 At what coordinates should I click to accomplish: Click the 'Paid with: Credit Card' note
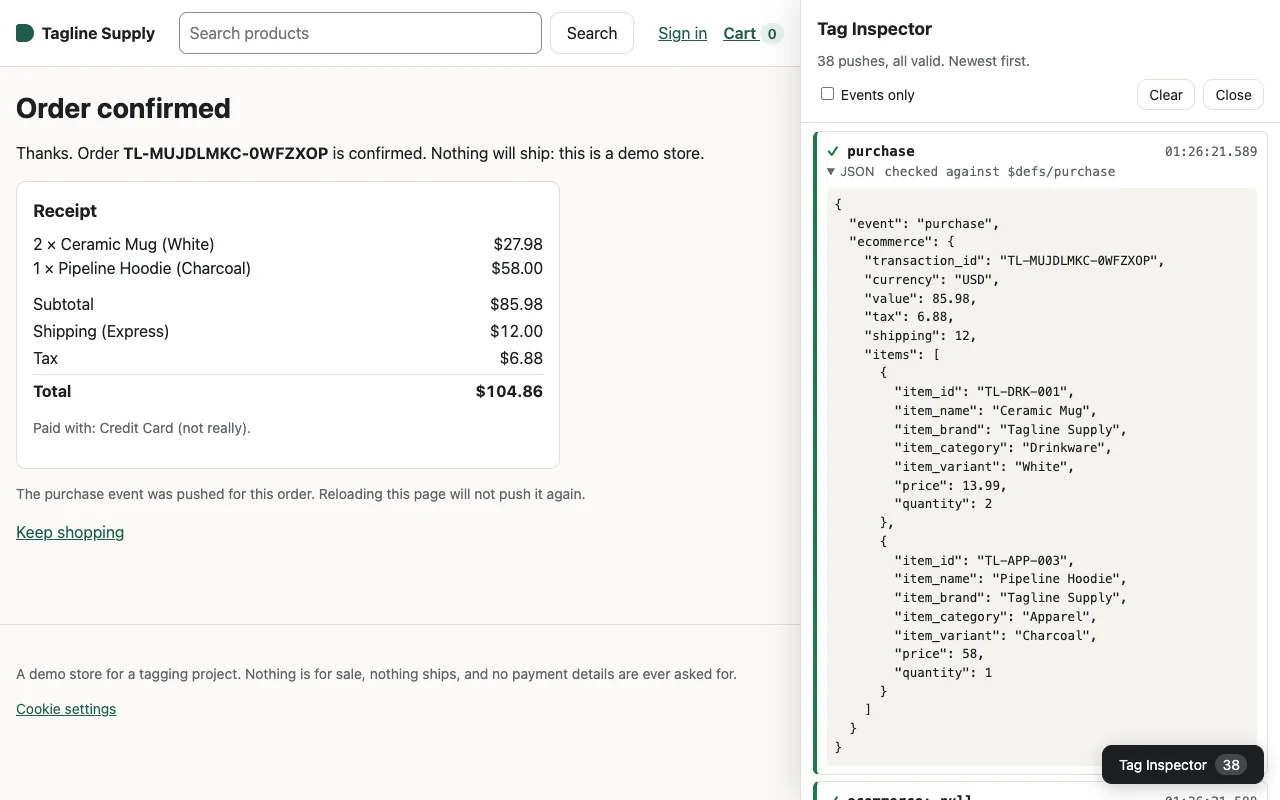[x=142, y=428]
